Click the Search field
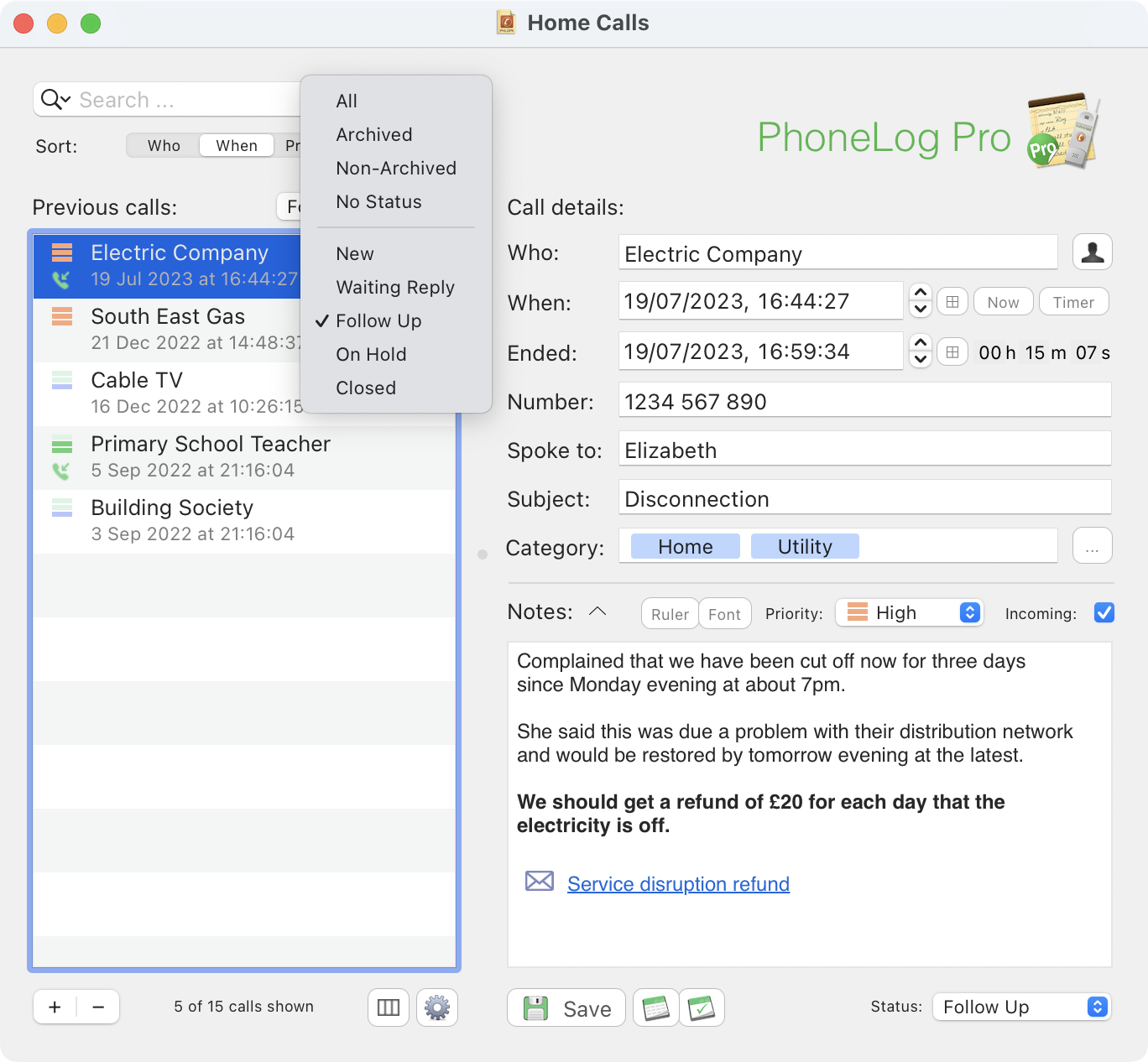The width and height of the screenshot is (1148, 1062). tap(168, 100)
